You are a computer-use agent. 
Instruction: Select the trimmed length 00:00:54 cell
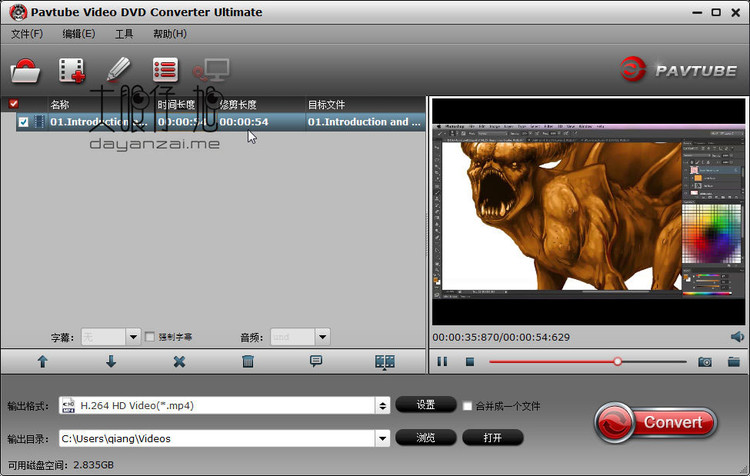click(x=244, y=122)
